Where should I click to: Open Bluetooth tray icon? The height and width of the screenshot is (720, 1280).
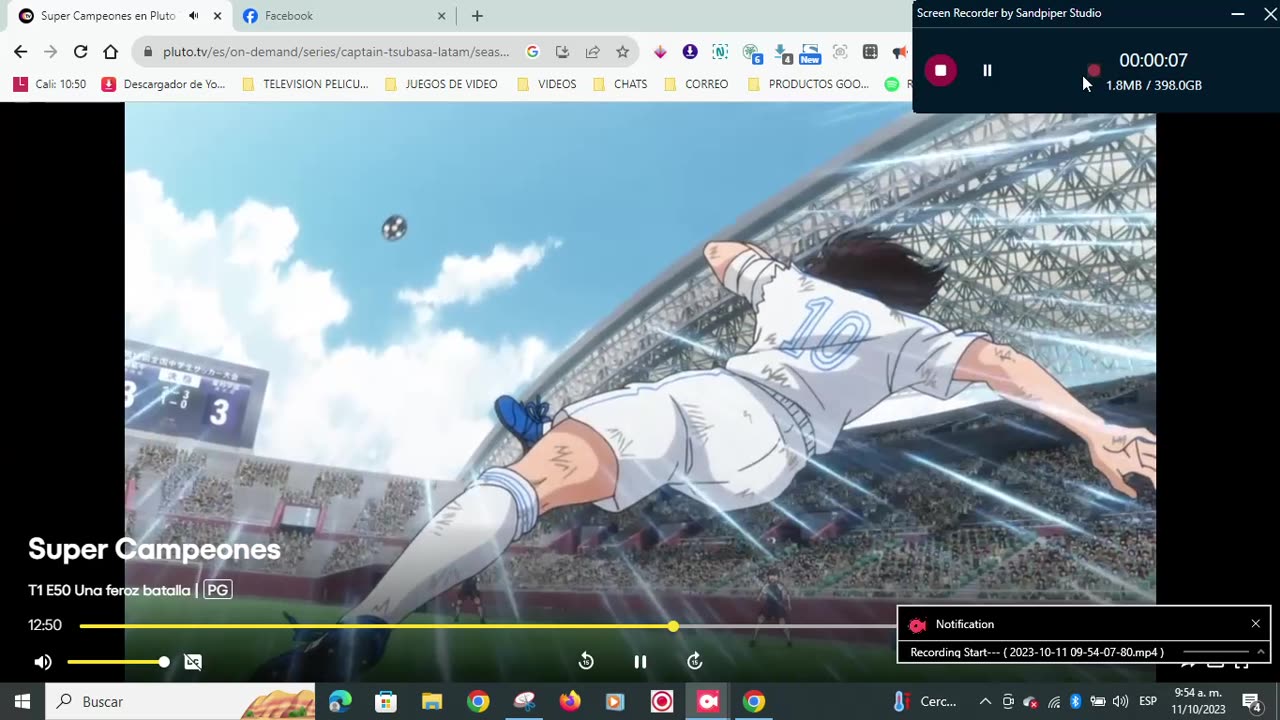click(1076, 702)
